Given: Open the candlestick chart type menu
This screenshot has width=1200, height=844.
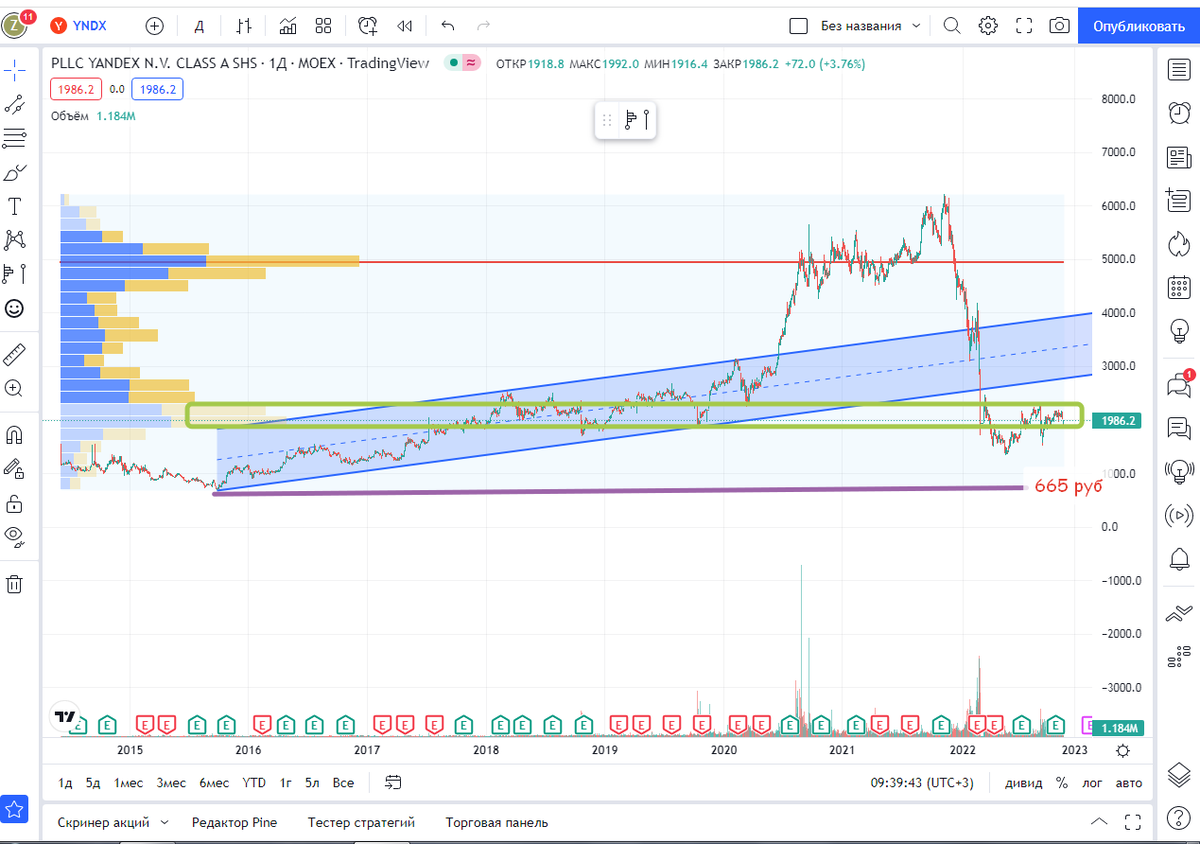Looking at the screenshot, I should pyautogui.click(x=244, y=25).
